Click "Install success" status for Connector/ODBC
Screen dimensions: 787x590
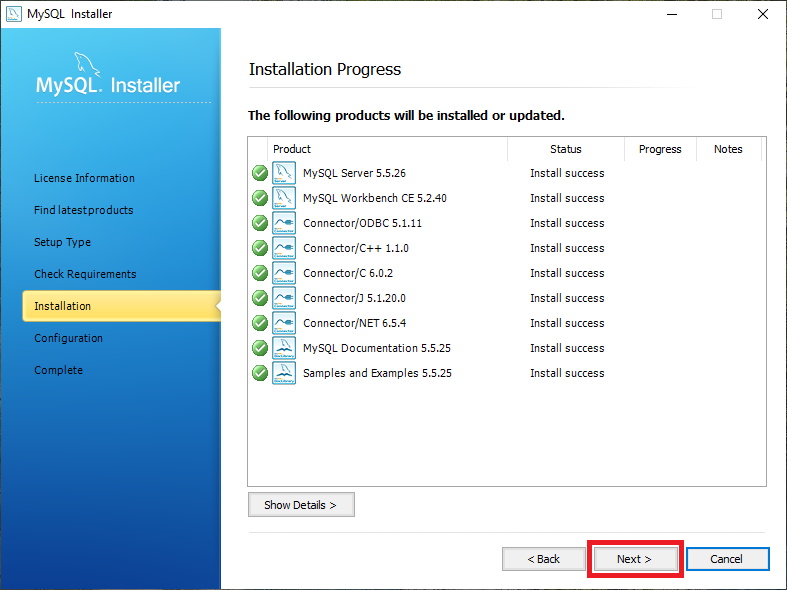pyautogui.click(x=567, y=223)
